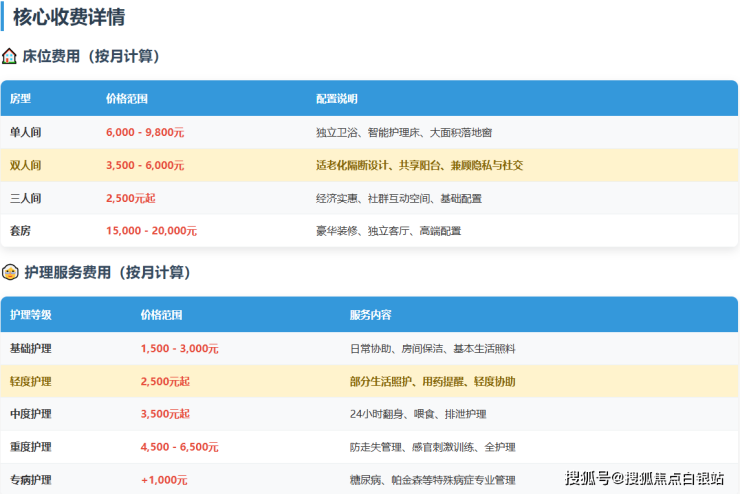Click the 重度护理 row label
Image resolution: width=740 pixels, height=494 pixels.
pyautogui.click(x=31, y=447)
